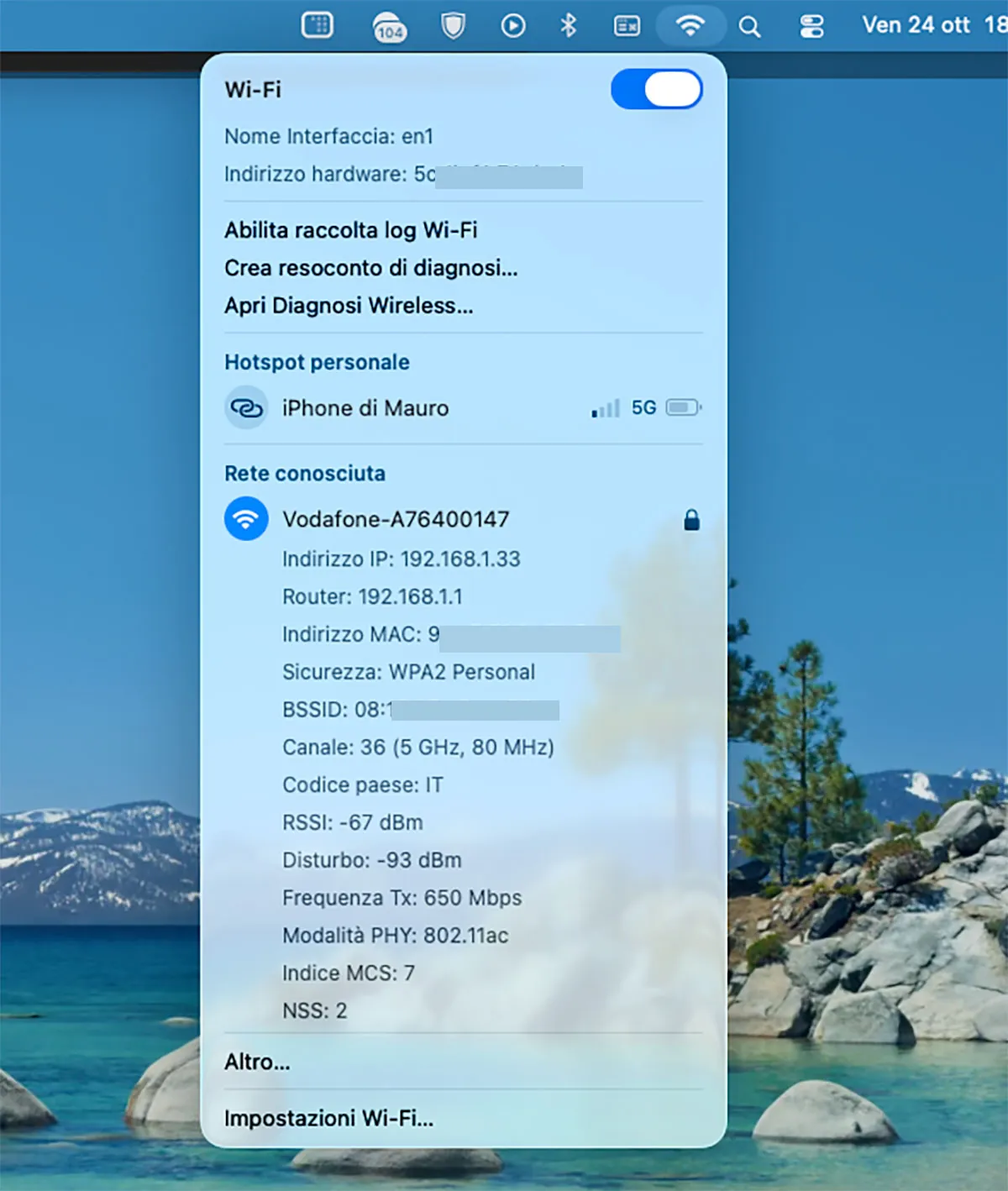1008x1191 pixels.
Task: Open the 'Ven 24 ott' date menu
Action: click(x=914, y=25)
